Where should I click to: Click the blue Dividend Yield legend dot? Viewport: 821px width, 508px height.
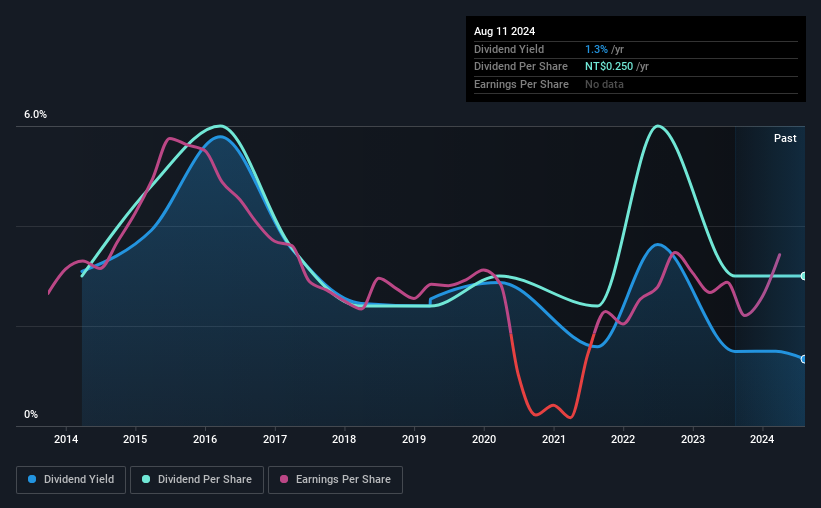pyautogui.click(x=32, y=479)
